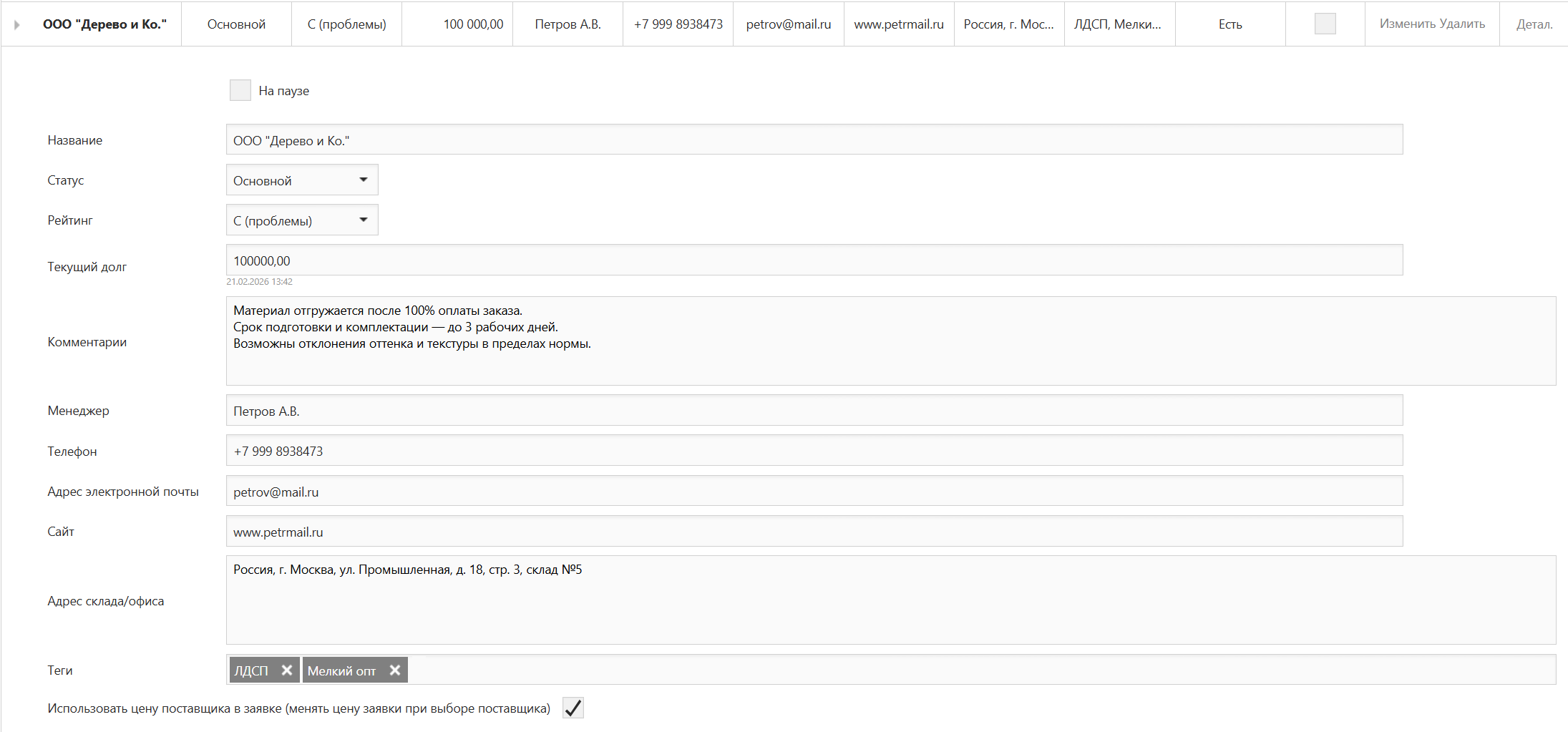This screenshot has width=1568, height=732.
Task: Click the Телефон input field
Action: tap(814, 451)
